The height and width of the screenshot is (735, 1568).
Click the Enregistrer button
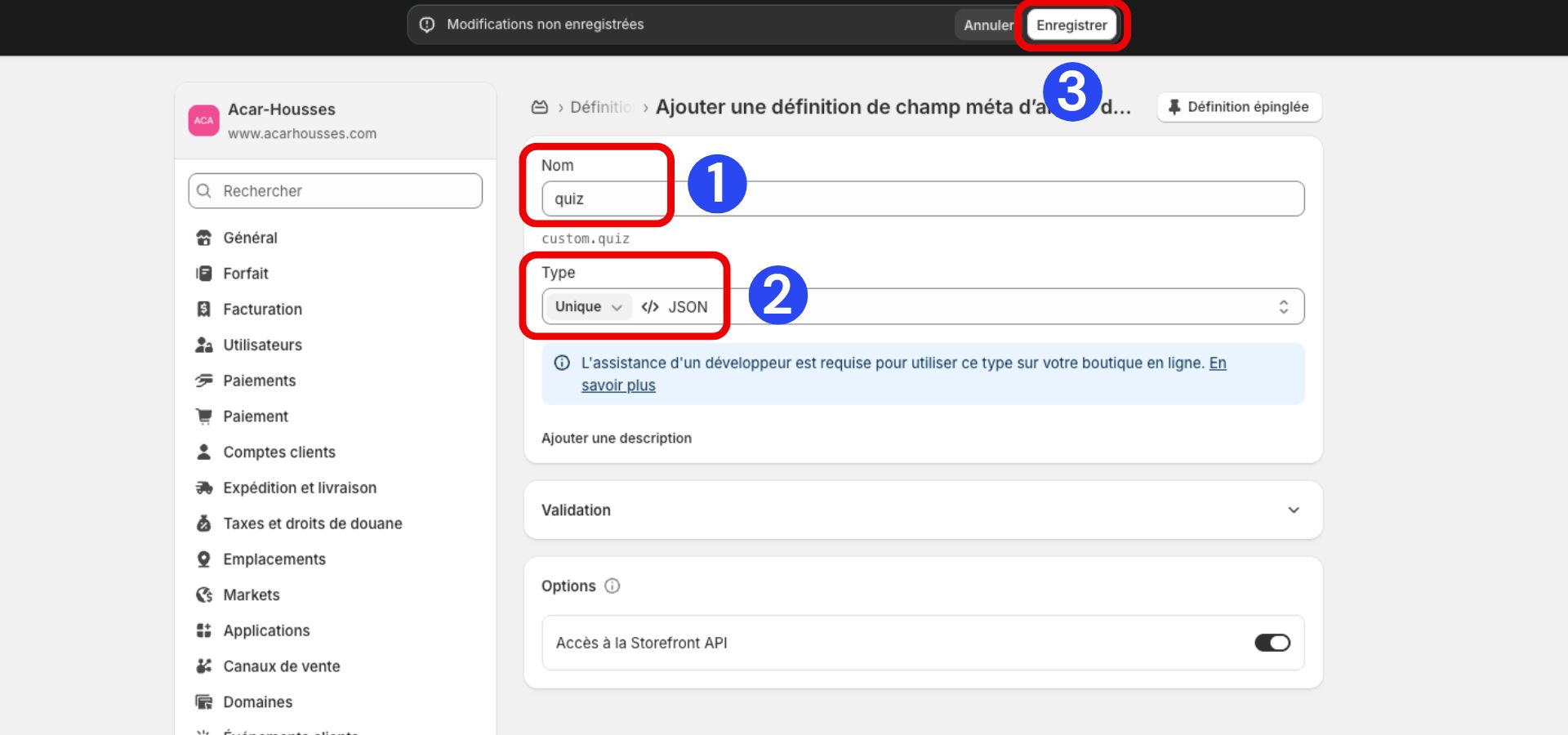[x=1072, y=24]
